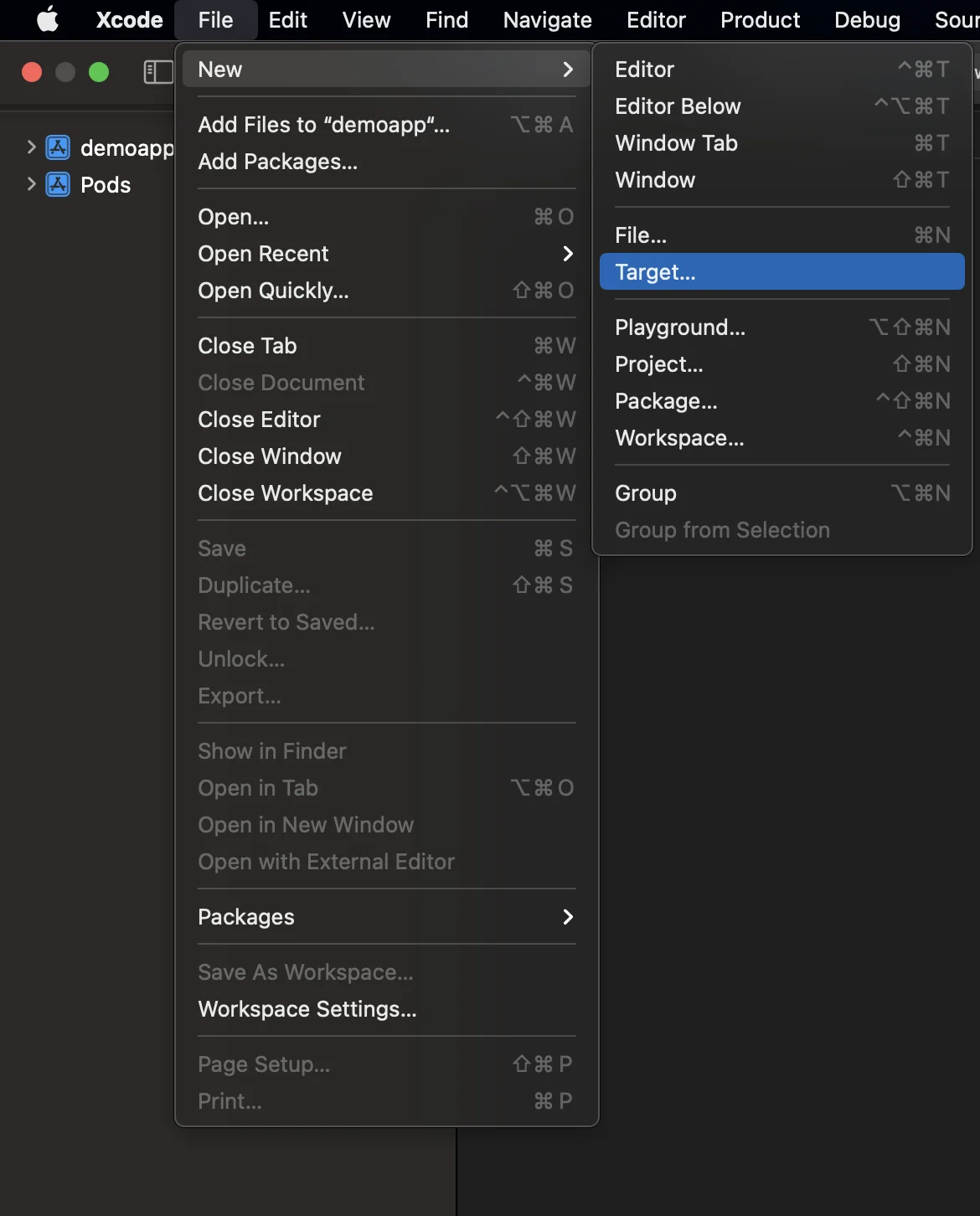
Task: Click the Pods project icon
Action: [58, 184]
